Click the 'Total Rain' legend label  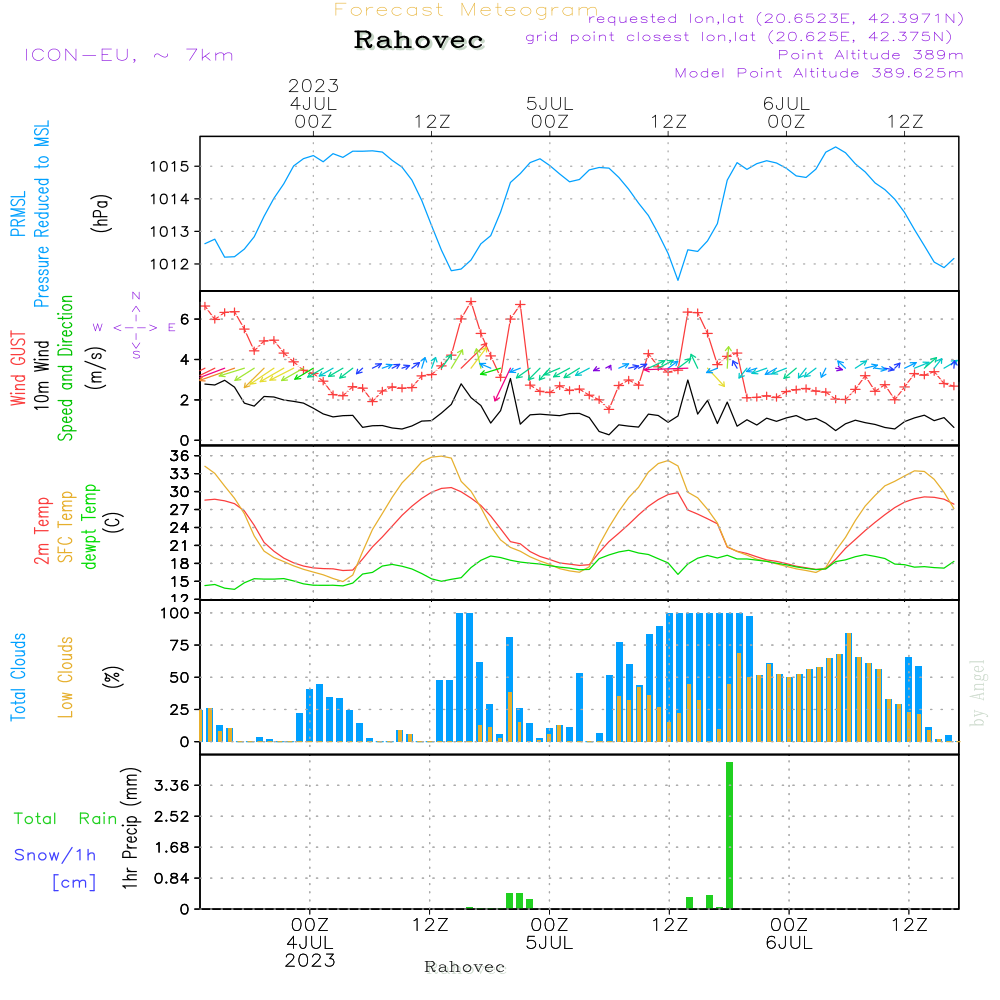[66, 818]
